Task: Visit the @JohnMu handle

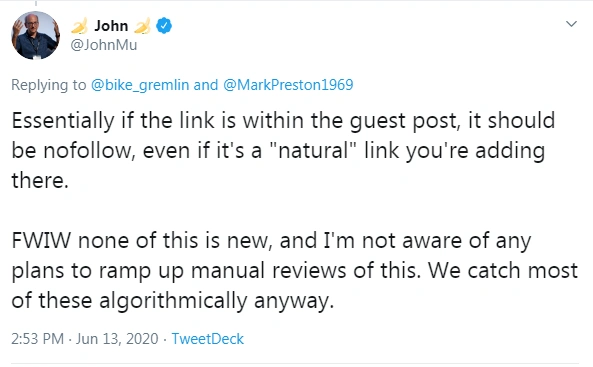Action: point(104,45)
